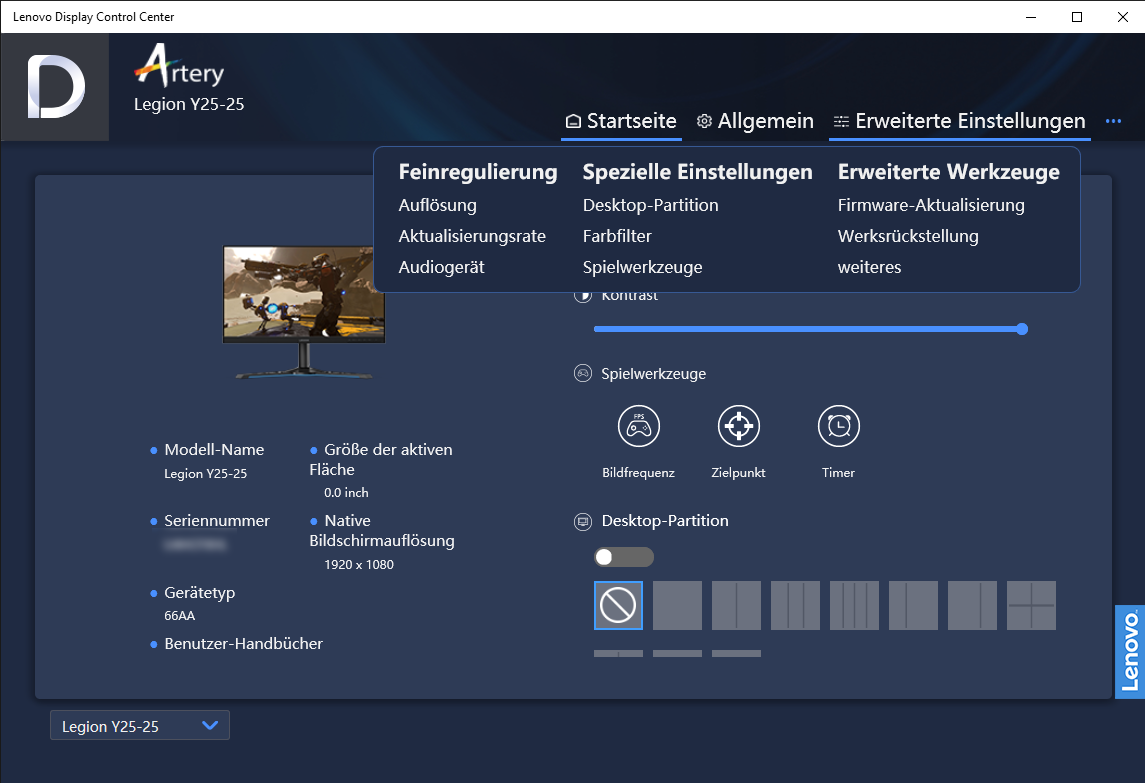Choose Desktop-Partition under Spezielle Einstellungen
Image resolution: width=1145 pixels, height=783 pixels.
pos(651,205)
